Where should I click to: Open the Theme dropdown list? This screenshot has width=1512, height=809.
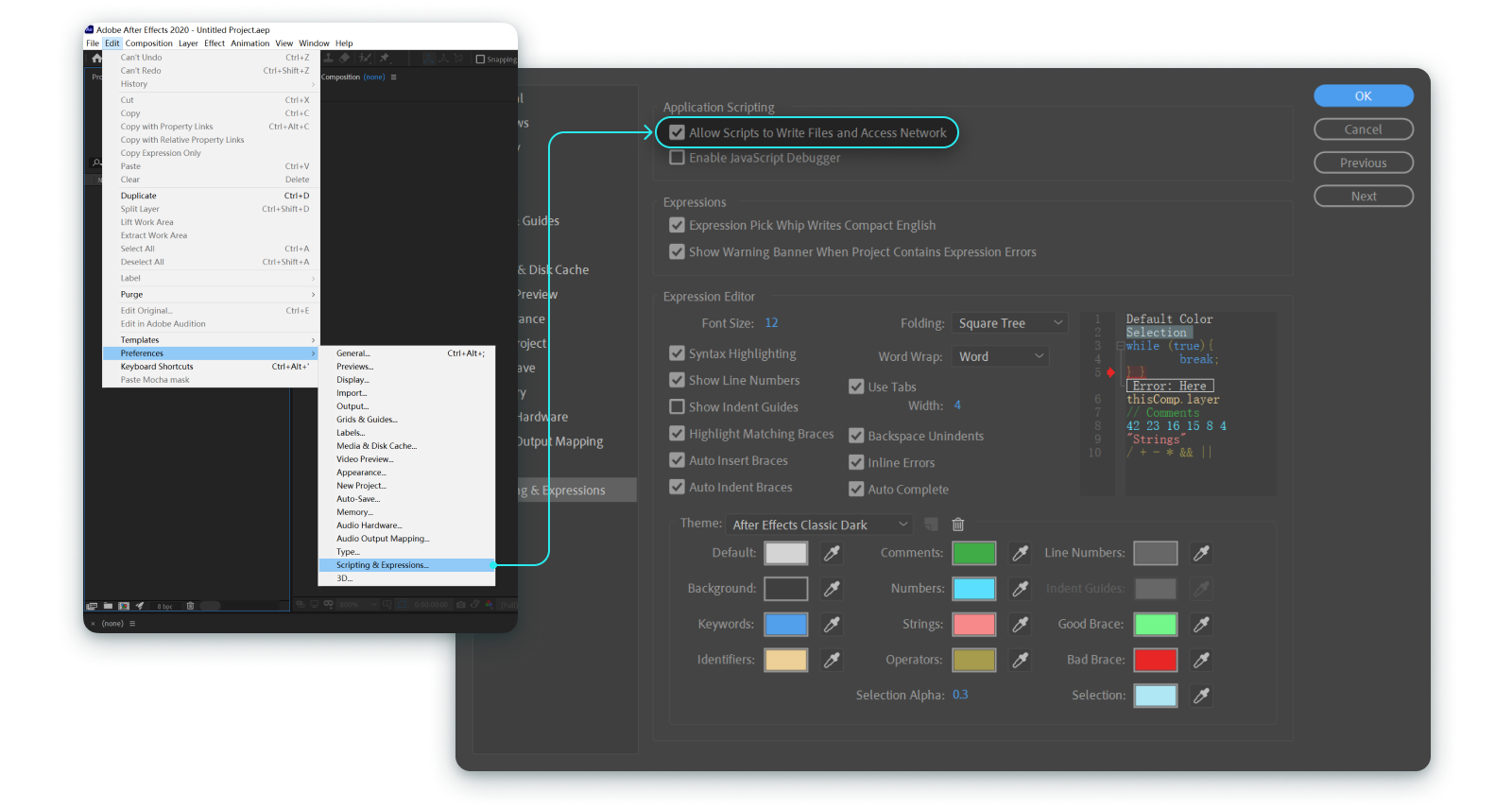[x=819, y=525]
